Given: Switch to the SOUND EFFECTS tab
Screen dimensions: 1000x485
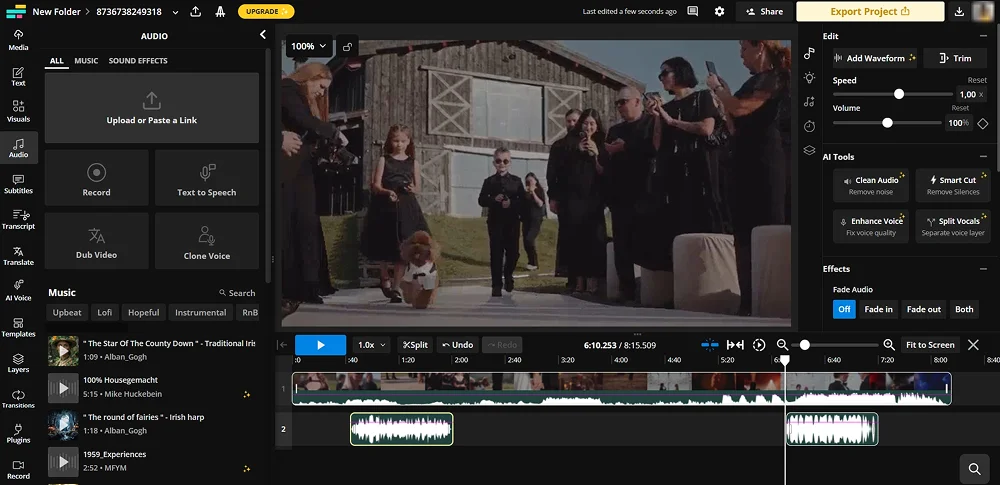Looking at the screenshot, I should pyautogui.click(x=138, y=61).
